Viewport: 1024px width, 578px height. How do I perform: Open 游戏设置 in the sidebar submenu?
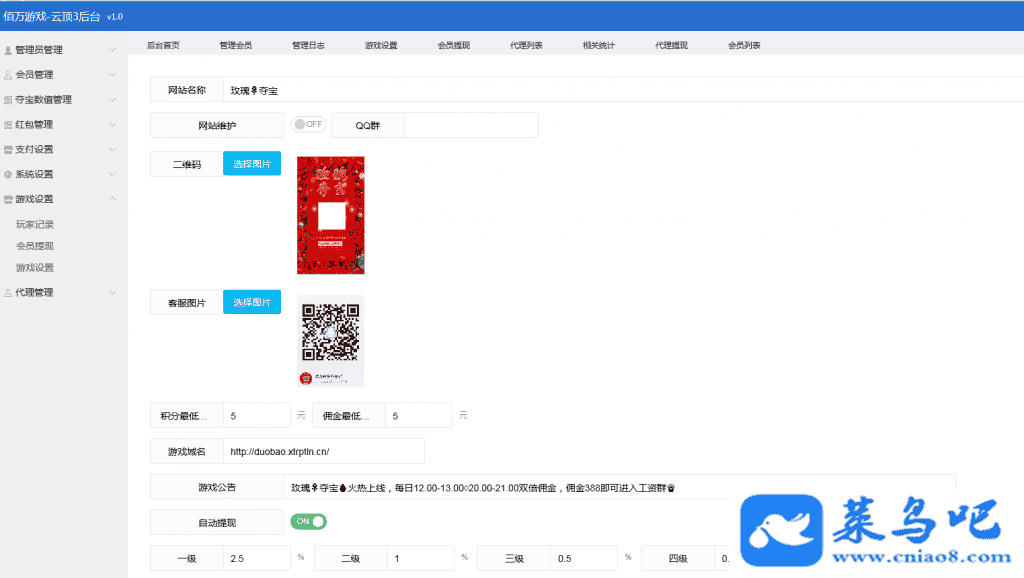click(x=35, y=267)
